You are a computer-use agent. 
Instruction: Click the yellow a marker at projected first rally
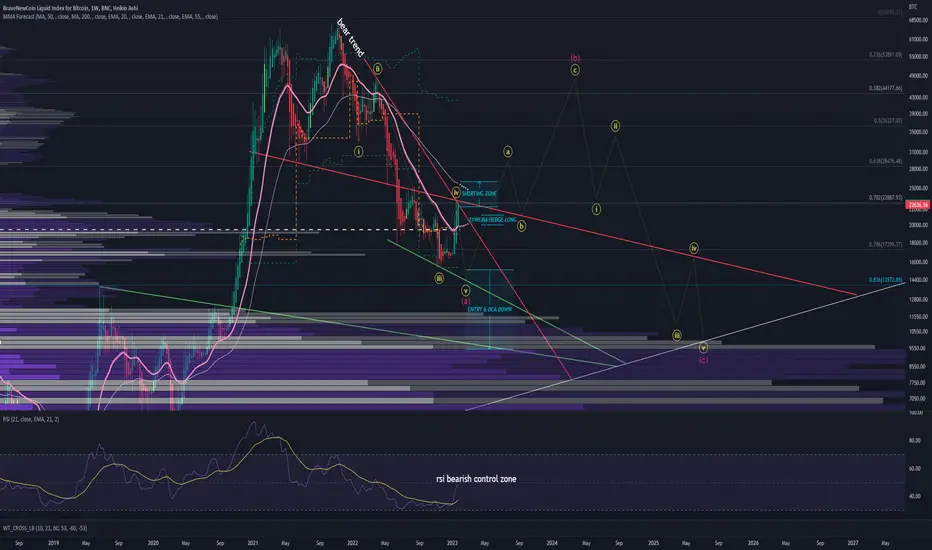point(508,152)
